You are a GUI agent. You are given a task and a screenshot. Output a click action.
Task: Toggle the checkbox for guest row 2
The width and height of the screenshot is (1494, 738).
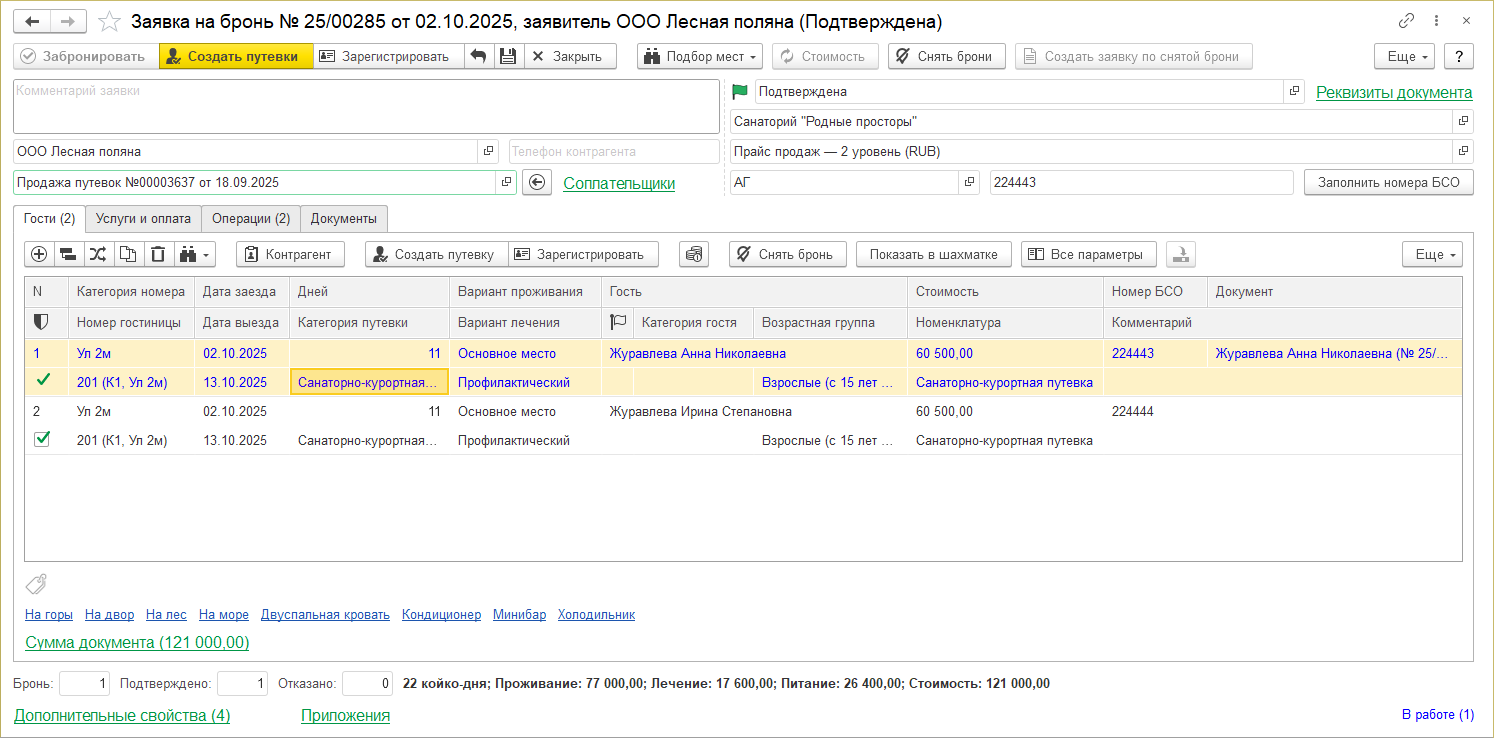[42, 439]
